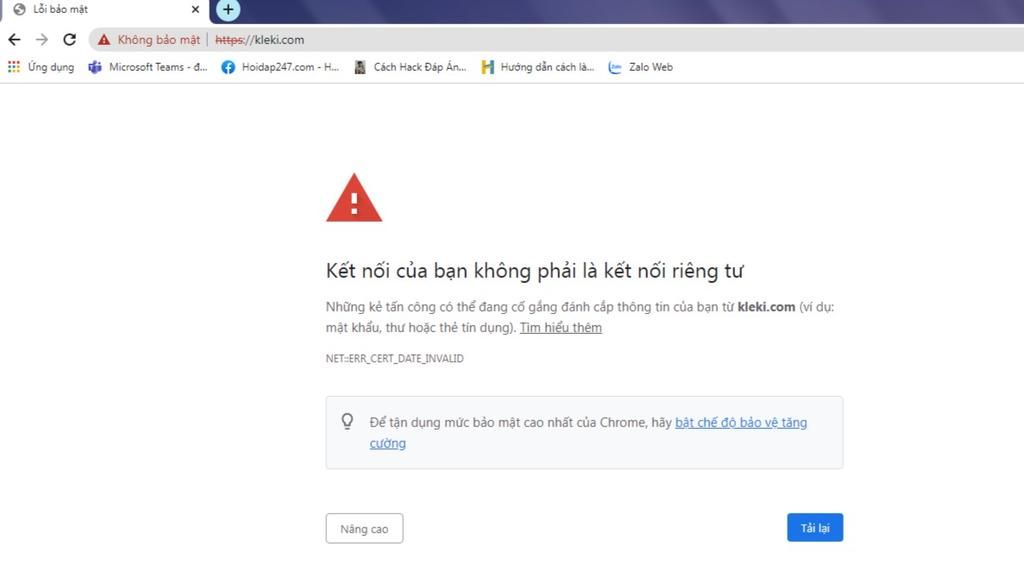Click the Không bảo mật warning indicator
Viewport: 1024px width, 566px height.
149,40
